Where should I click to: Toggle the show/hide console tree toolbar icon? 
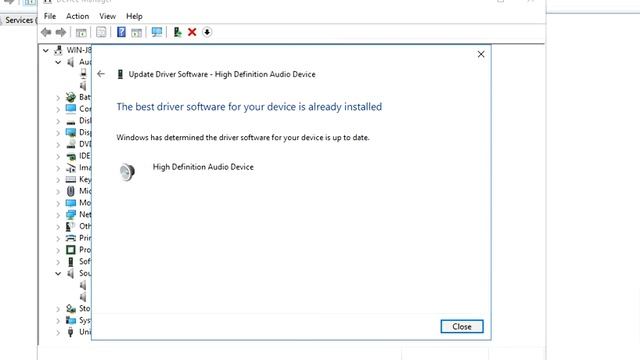[x=81, y=32]
